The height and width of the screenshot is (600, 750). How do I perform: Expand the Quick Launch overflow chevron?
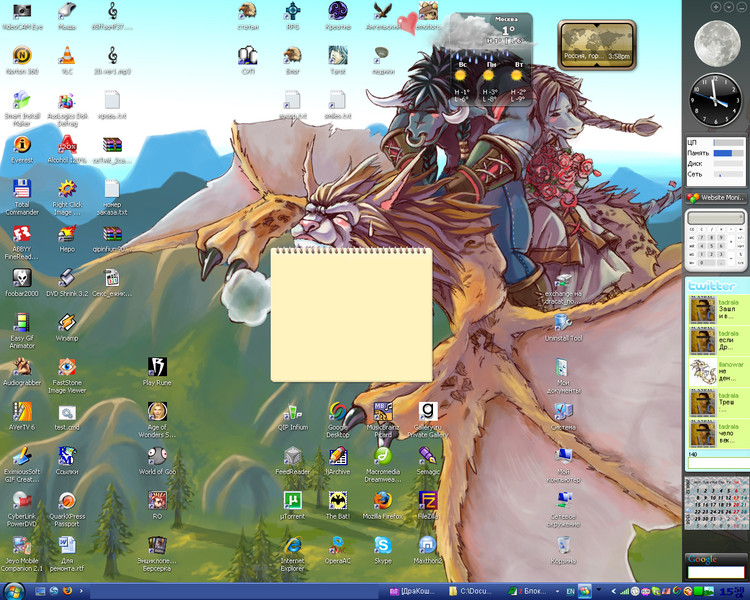(81, 591)
